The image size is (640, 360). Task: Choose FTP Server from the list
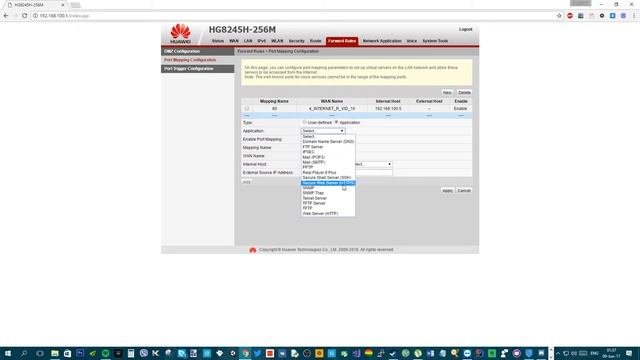(x=328, y=147)
